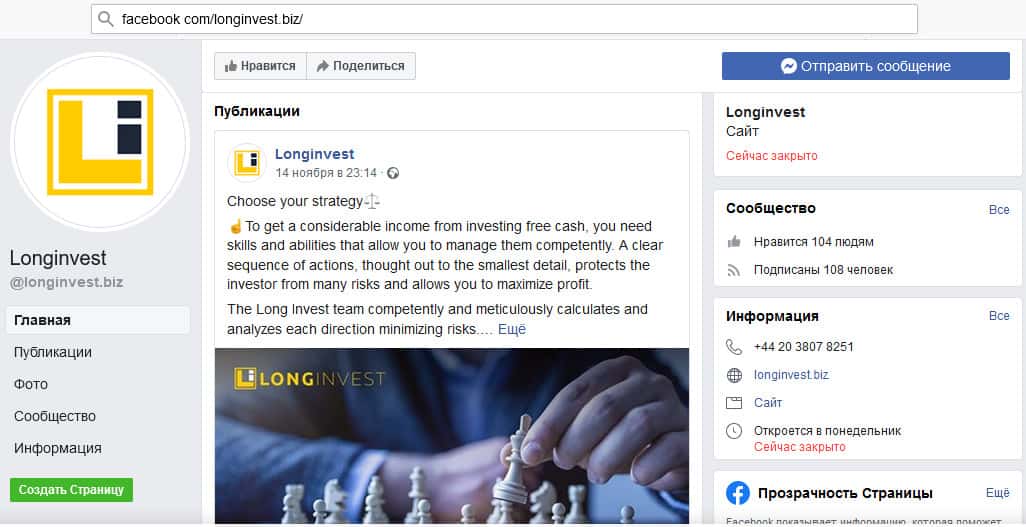Share the page using Поделиться button

(361, 66)
